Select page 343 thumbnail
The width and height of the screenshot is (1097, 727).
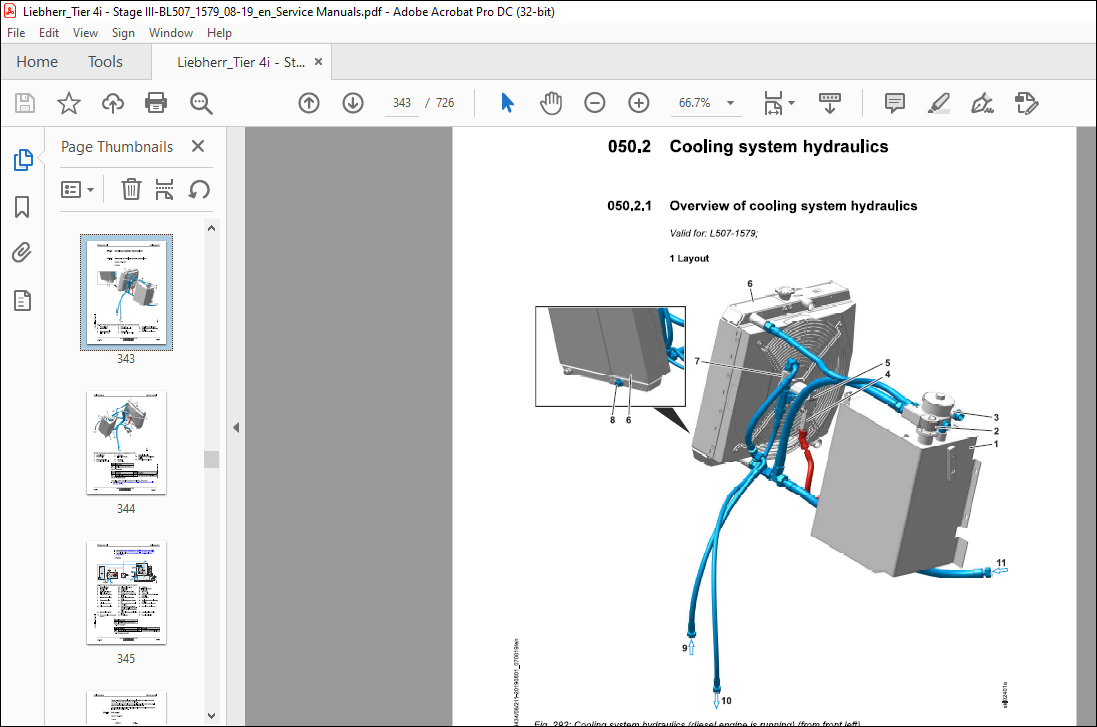[x=126, y=292]
